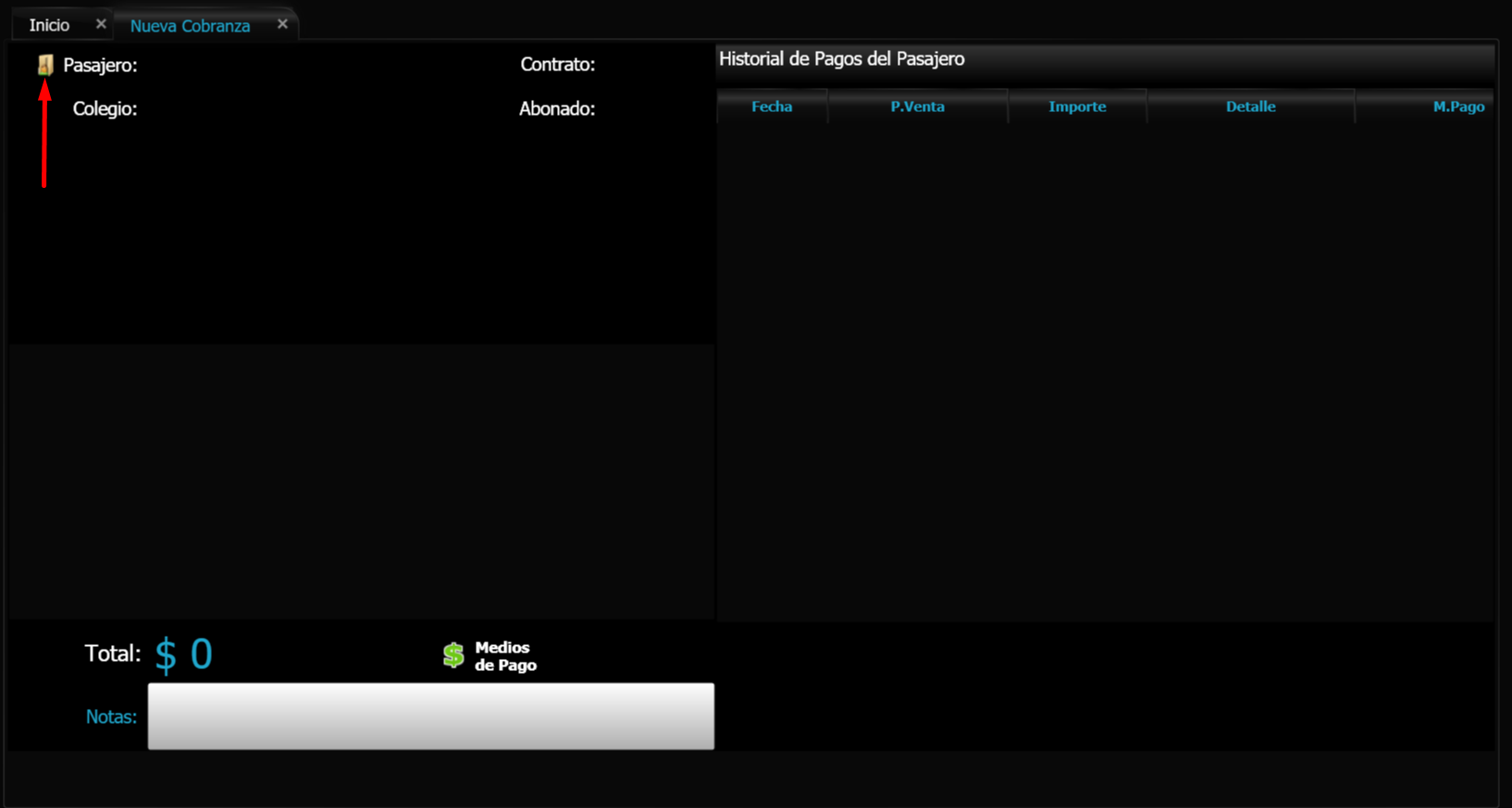Click the Notas: label
This screenshot has height=808, width=1512.
(x=111, y=716)
